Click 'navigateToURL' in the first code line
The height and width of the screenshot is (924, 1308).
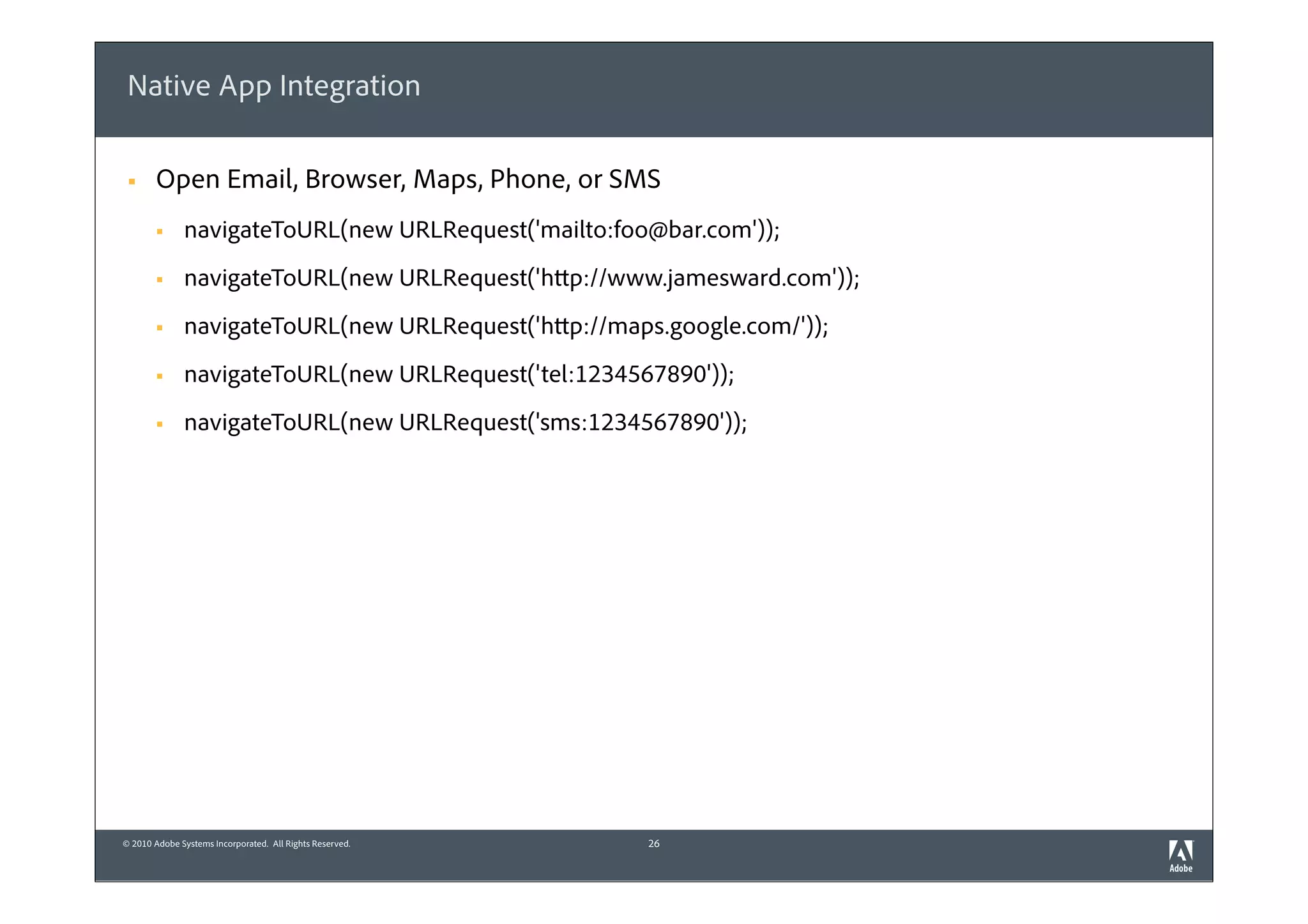click(x=262, y=230)
